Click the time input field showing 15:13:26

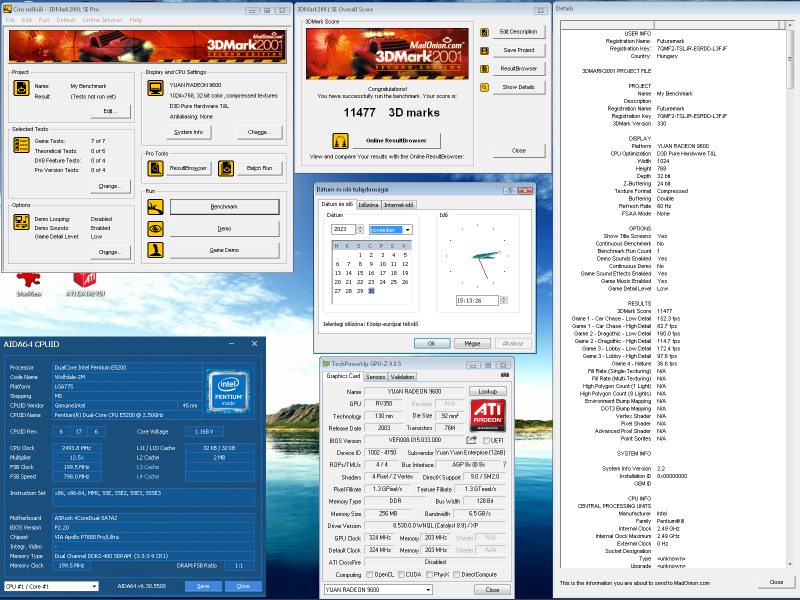tap(477, 301)
